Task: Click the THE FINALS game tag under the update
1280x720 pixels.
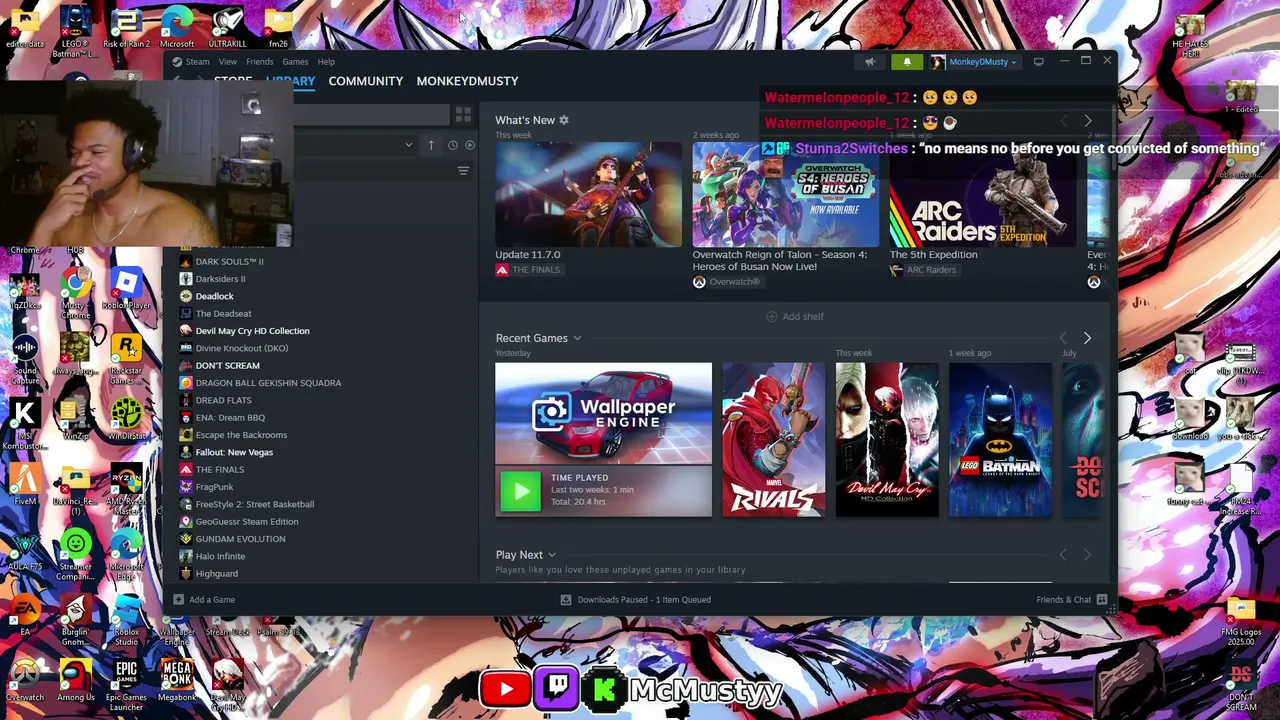Action: 528,270
